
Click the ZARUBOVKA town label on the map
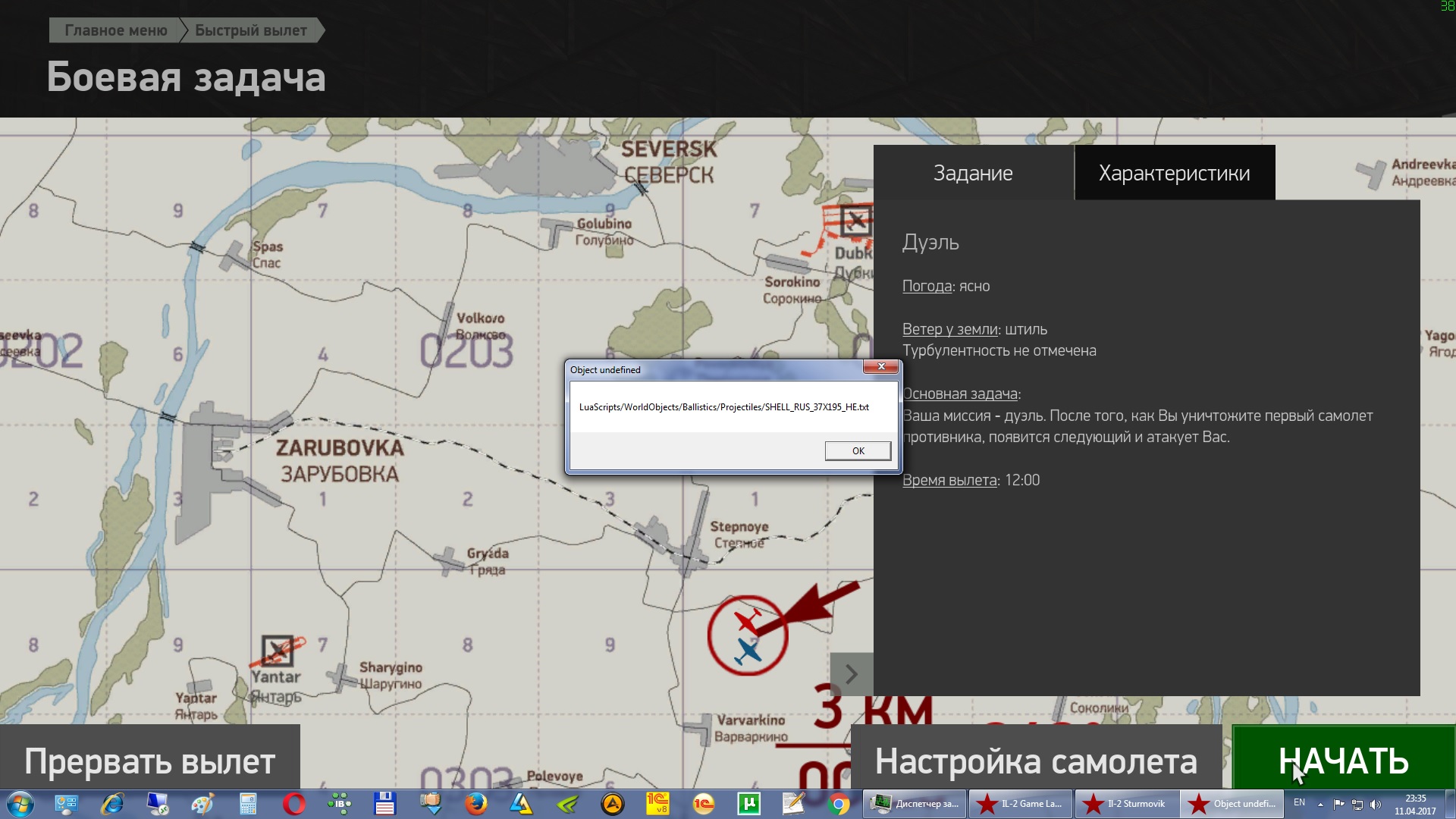click(340, 448)
